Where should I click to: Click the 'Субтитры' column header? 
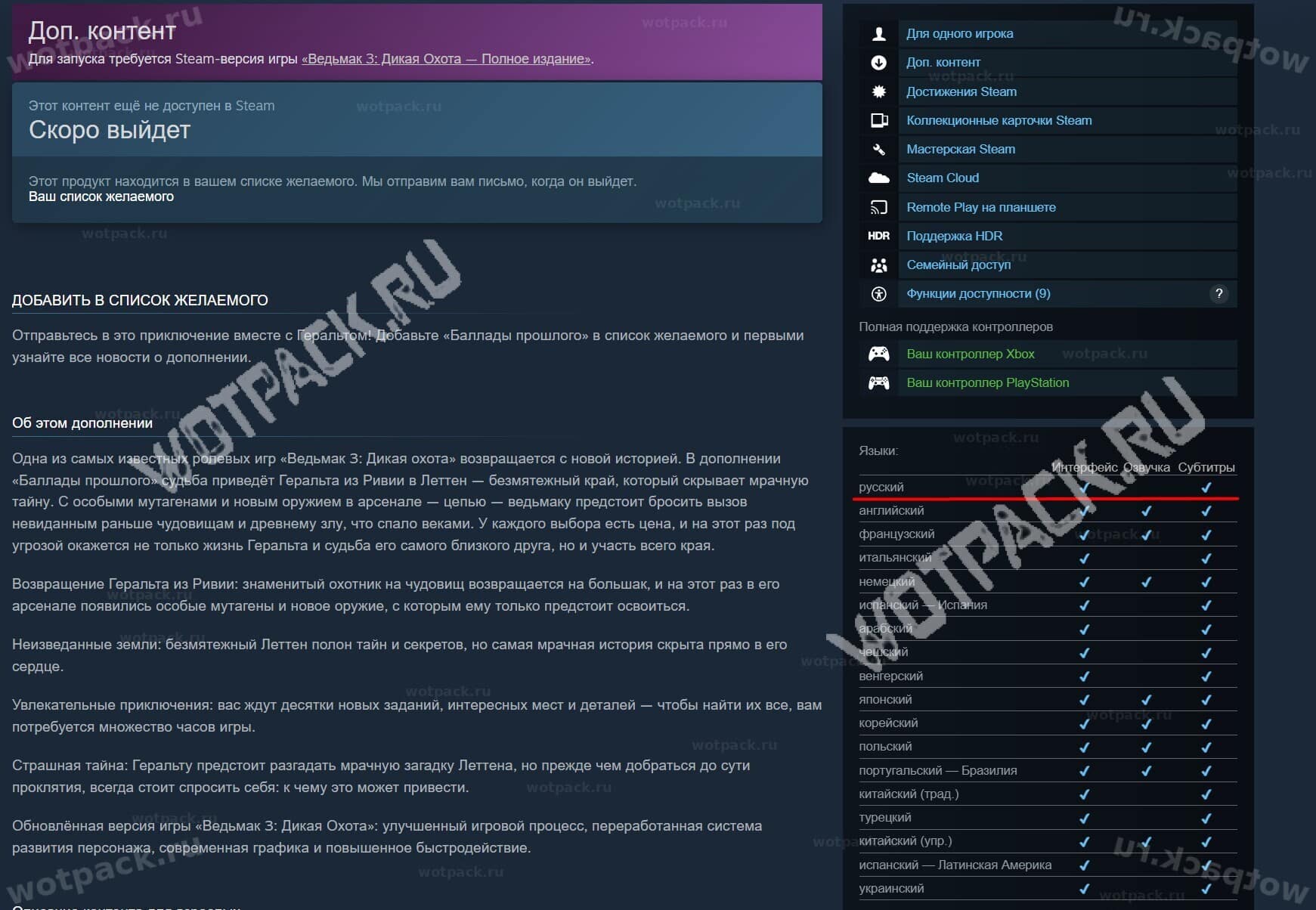(1206, 467)
